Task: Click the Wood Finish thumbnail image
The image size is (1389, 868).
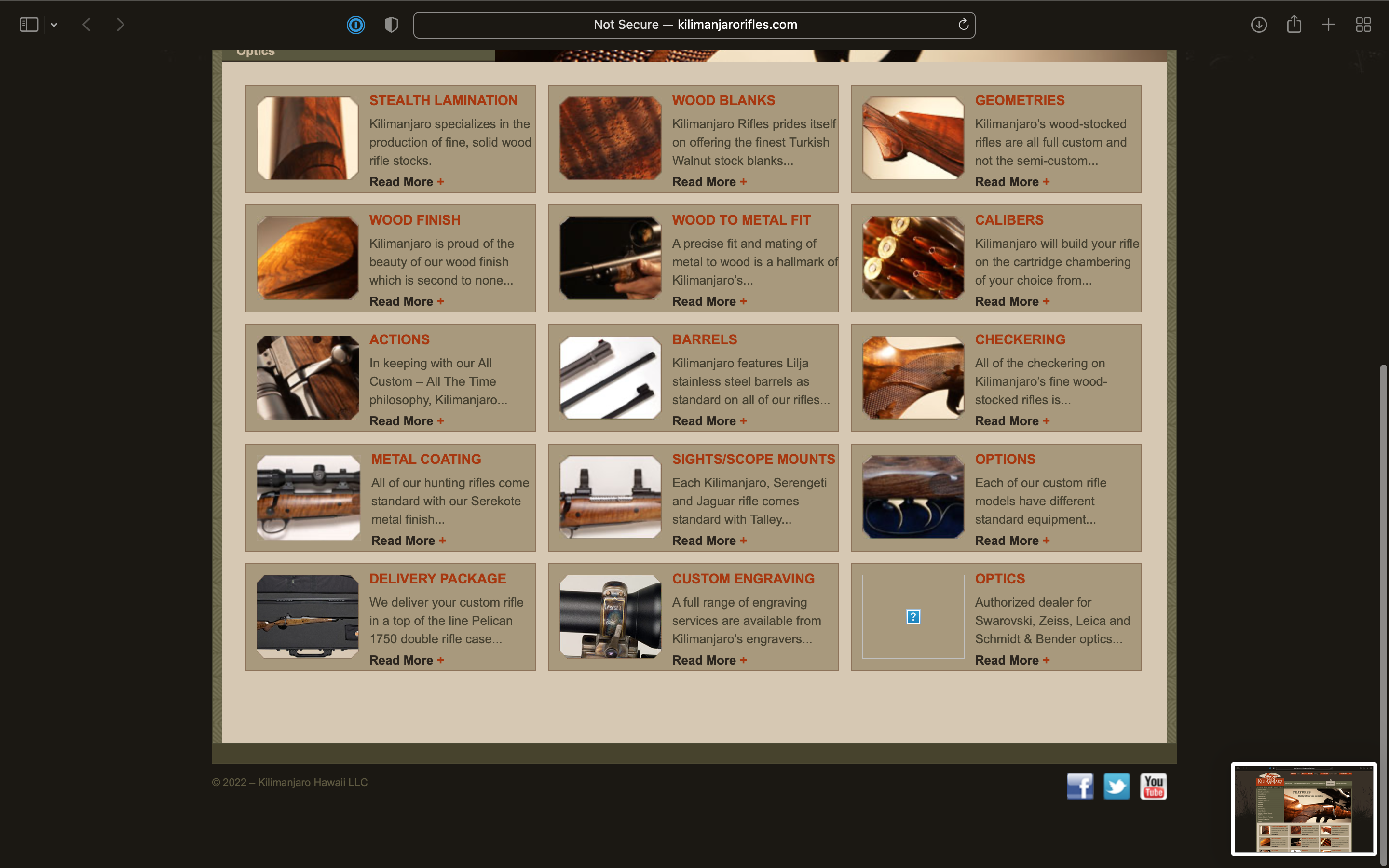Action: click(308, 258)
